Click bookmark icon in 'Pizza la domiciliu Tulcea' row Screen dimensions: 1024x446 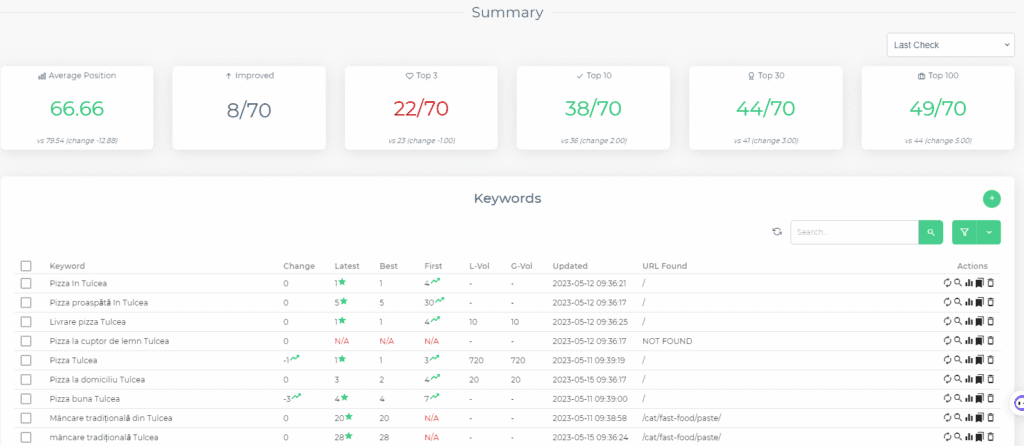(980, 379)
